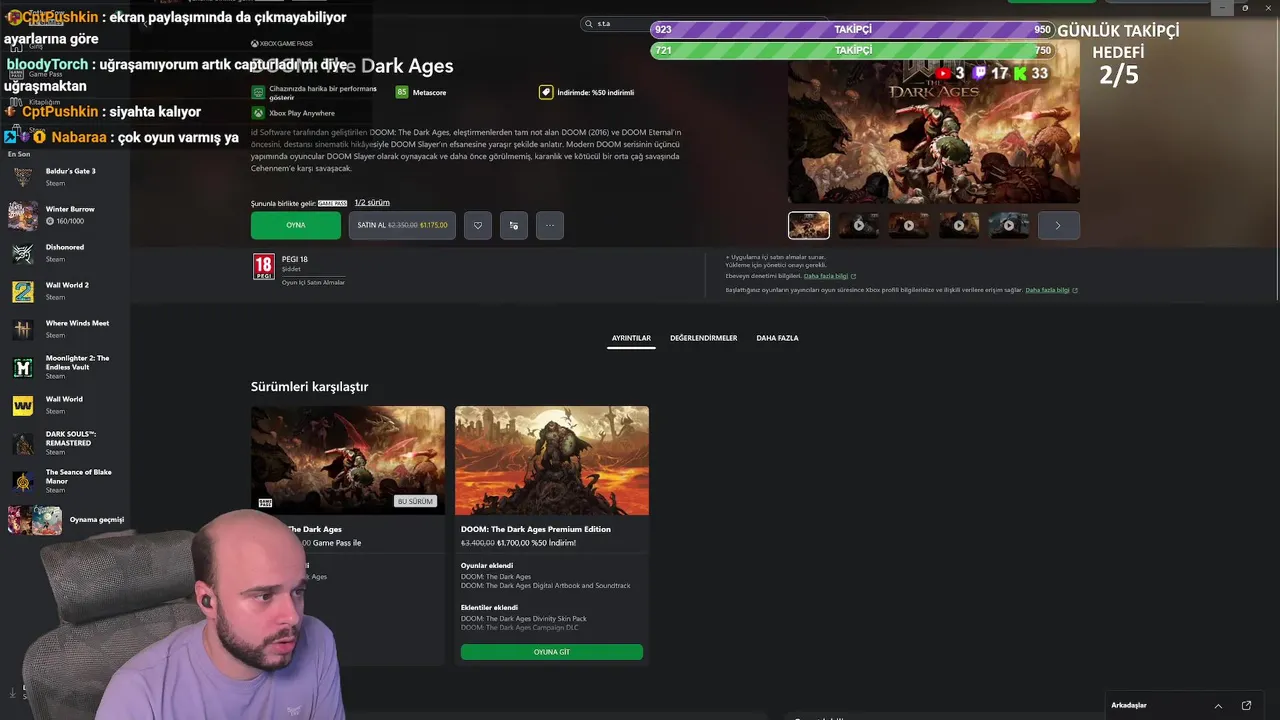Click the search magnifier icon

[589, 23]
